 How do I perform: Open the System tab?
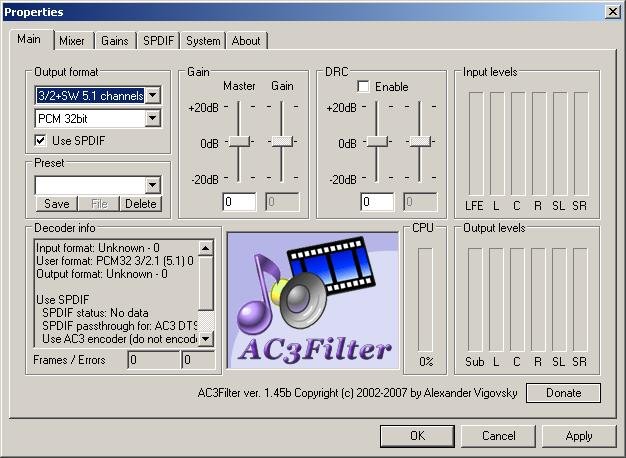click(x=203, y=41)
